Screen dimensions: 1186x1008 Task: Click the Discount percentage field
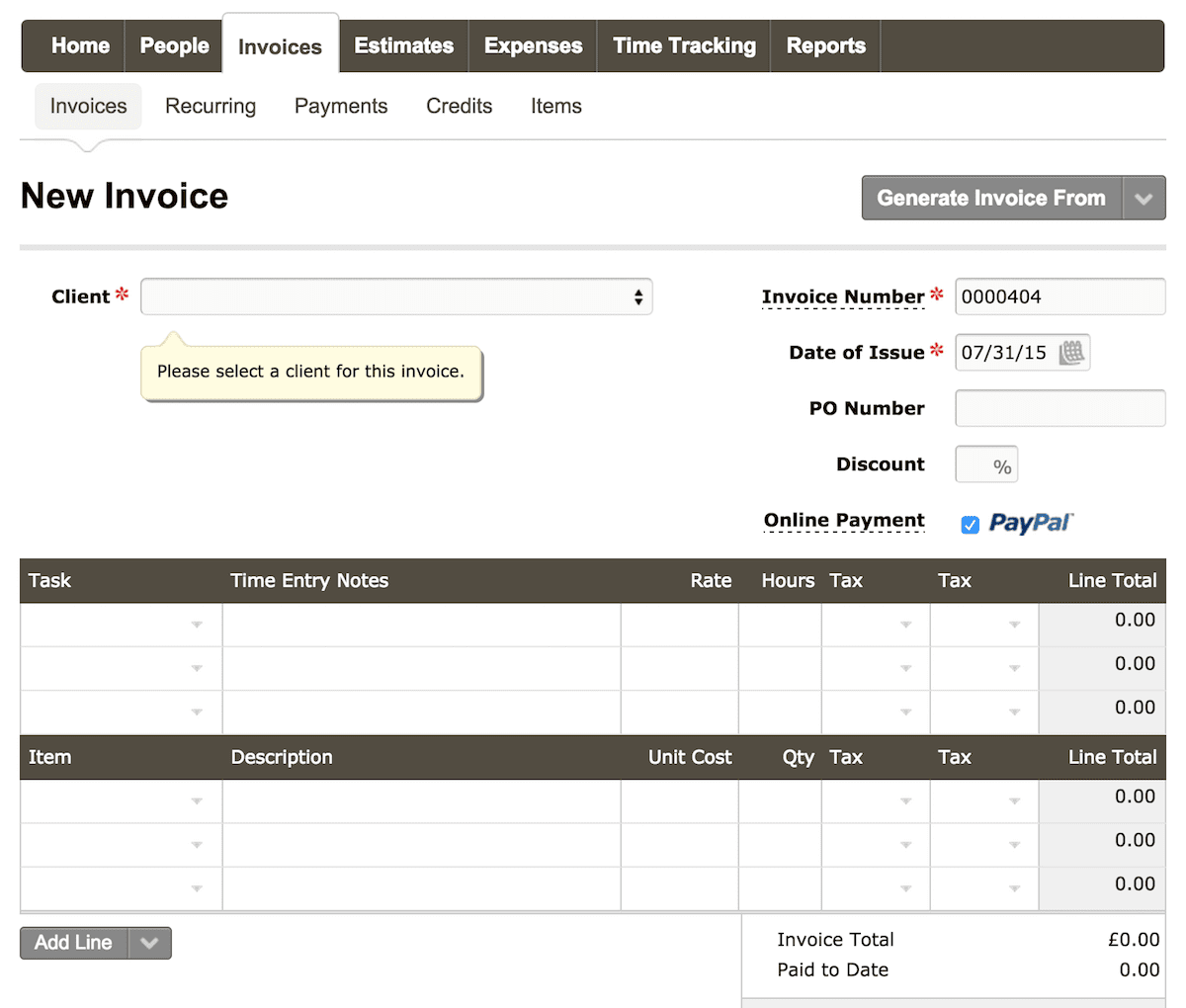point(985,463)
